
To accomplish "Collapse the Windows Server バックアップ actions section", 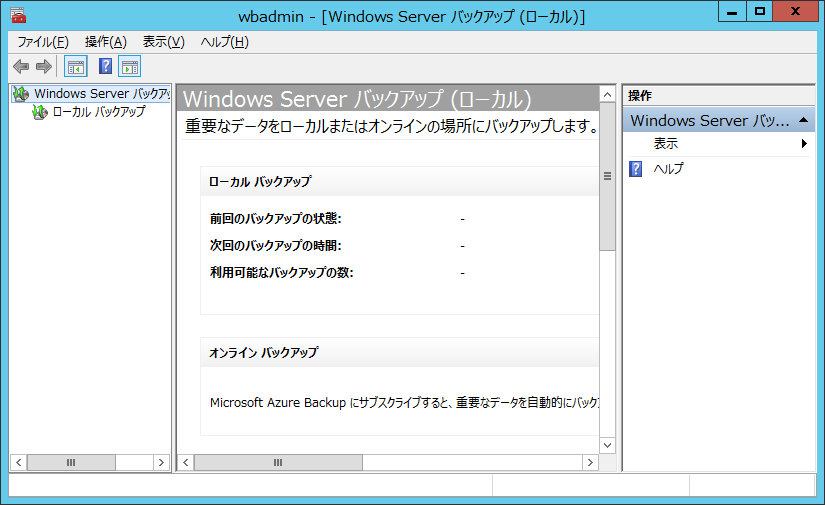I will click(x=804, y=120).
